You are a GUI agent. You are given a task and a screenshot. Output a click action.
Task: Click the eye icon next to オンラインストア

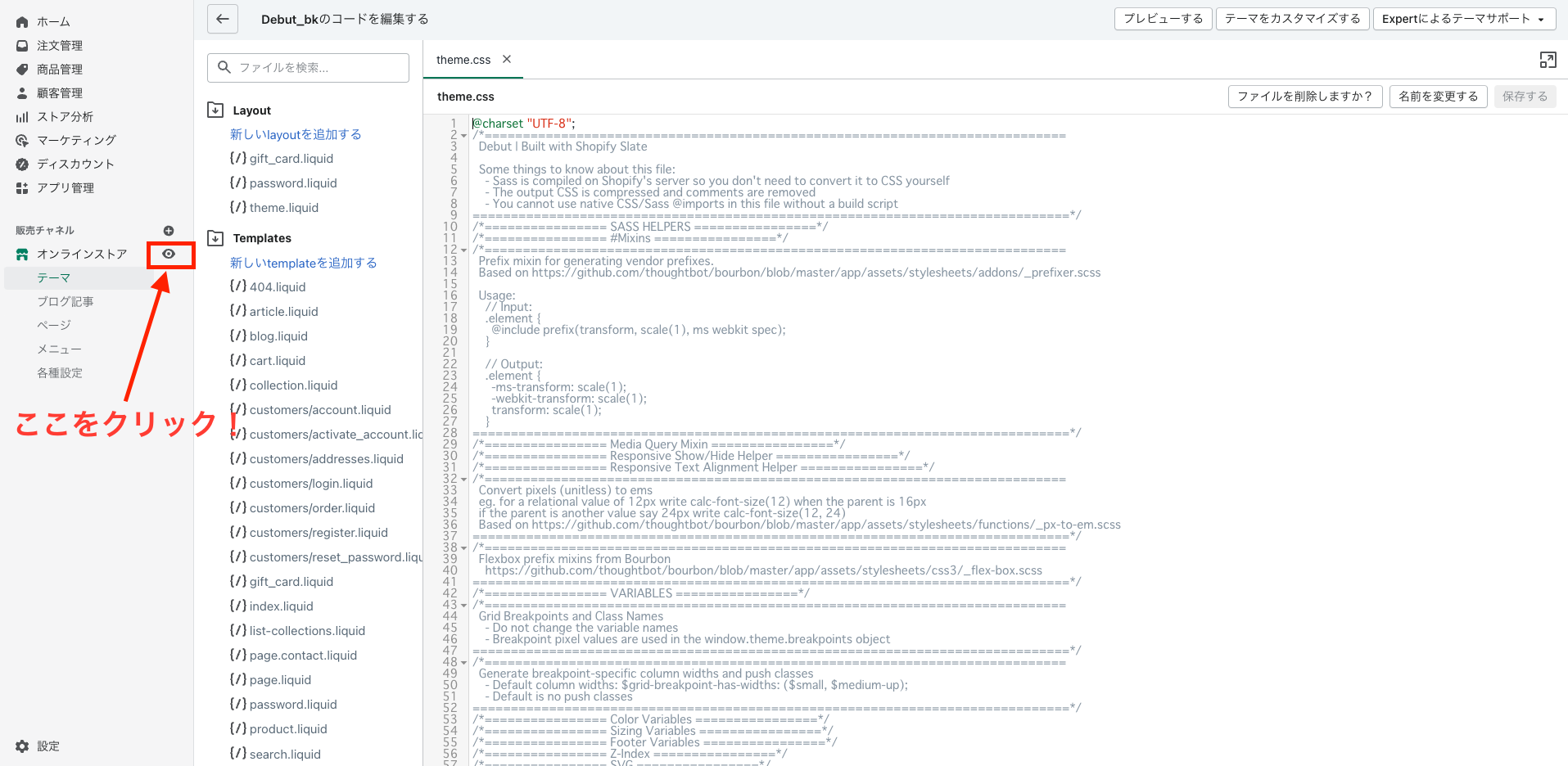169,255
